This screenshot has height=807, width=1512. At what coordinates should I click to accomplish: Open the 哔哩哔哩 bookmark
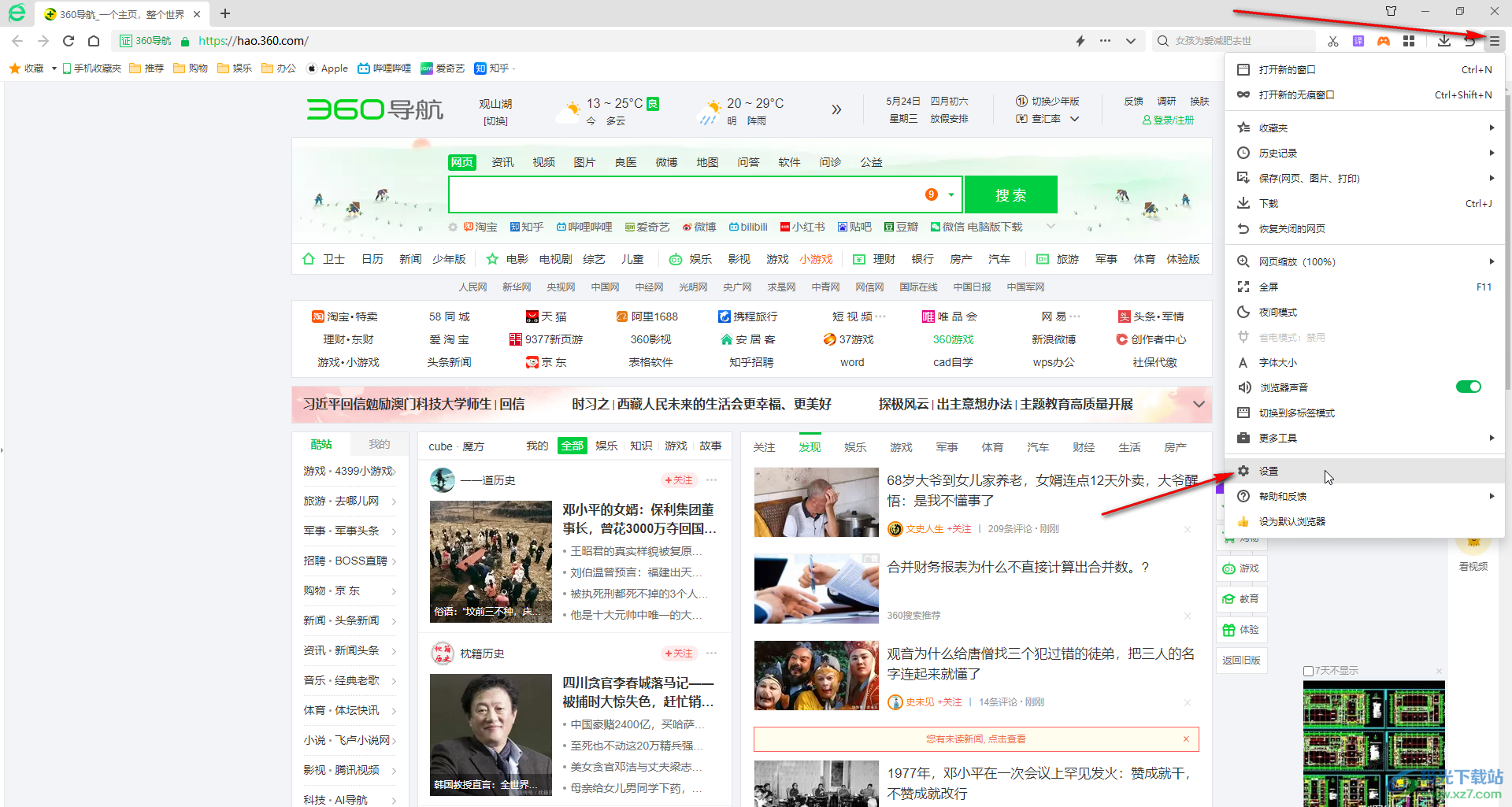click(384, 68)
